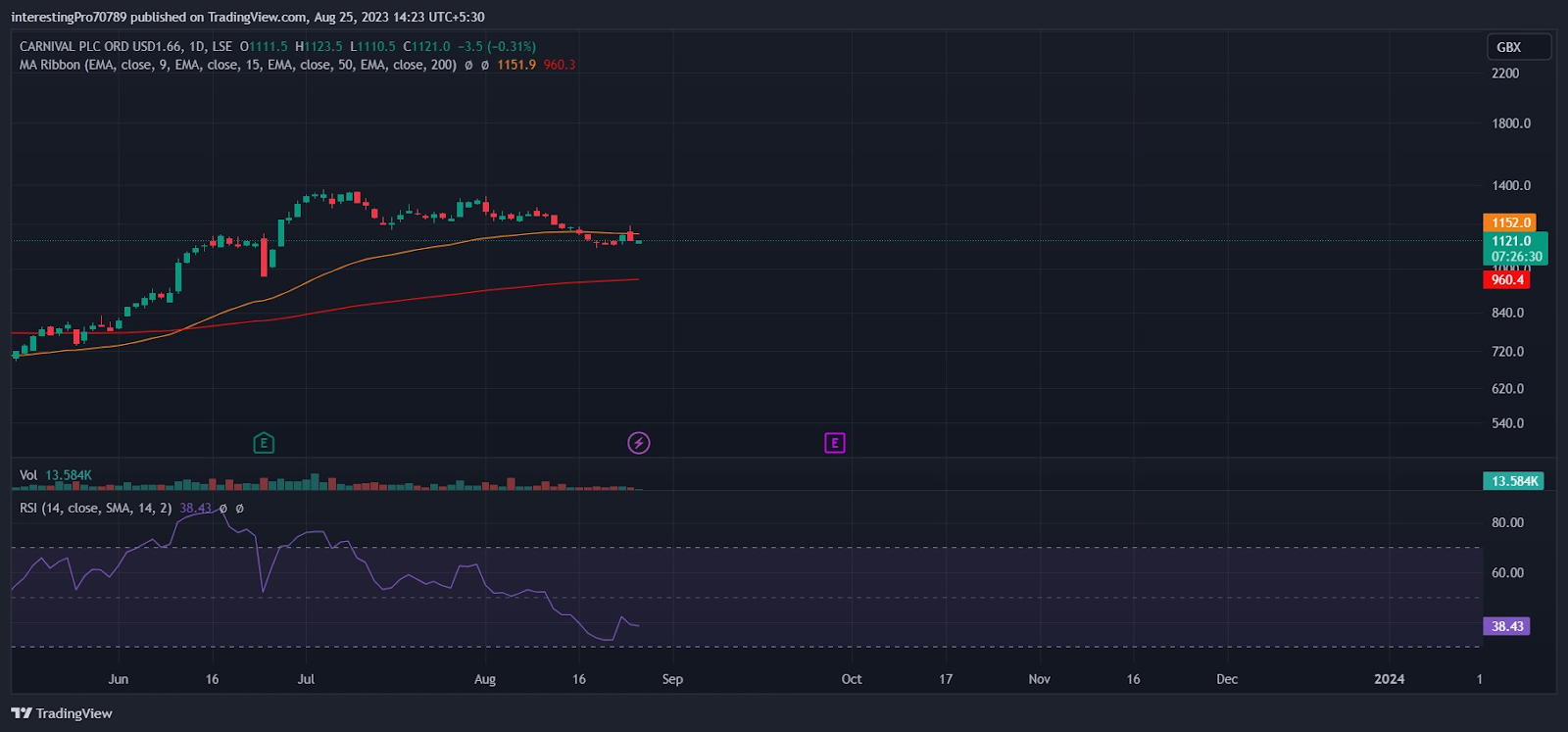The height and width of the screenshot is (732, 1568).
Task: Click the Aug label on time axis
Action: [485, 679]
